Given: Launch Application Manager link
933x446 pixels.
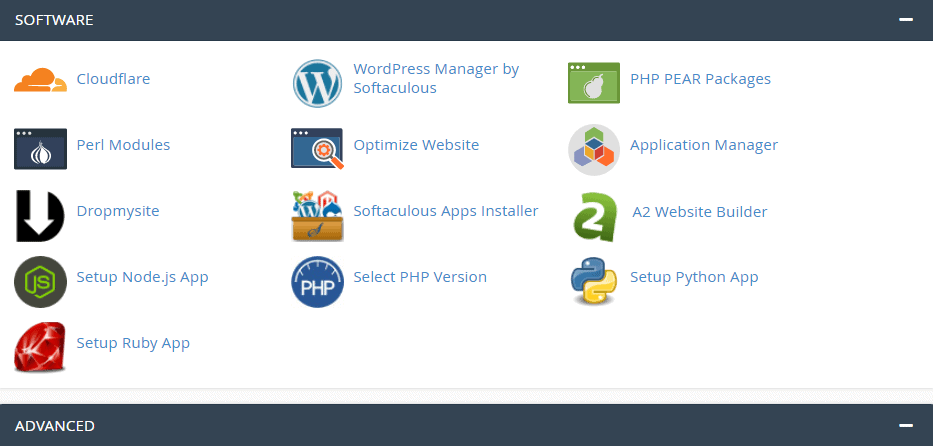Looking at the screenshot, I should (704, 145).
